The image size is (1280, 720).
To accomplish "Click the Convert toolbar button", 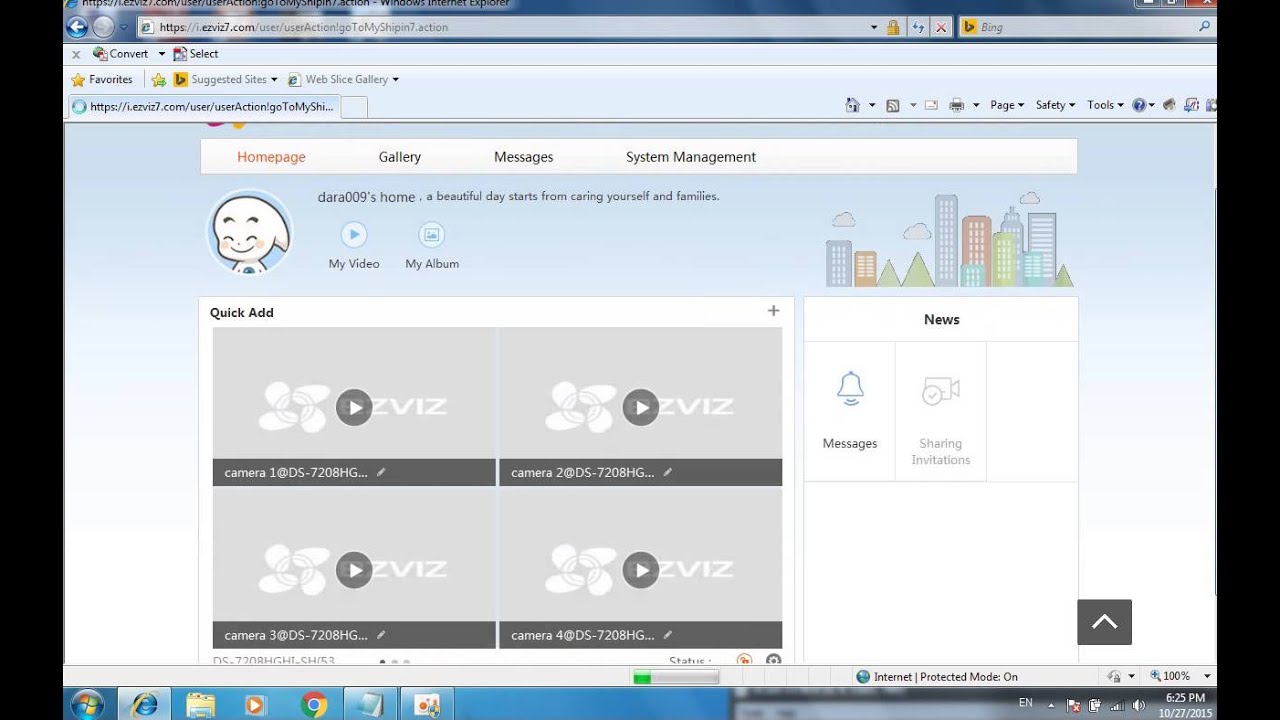I will (120, 54).
